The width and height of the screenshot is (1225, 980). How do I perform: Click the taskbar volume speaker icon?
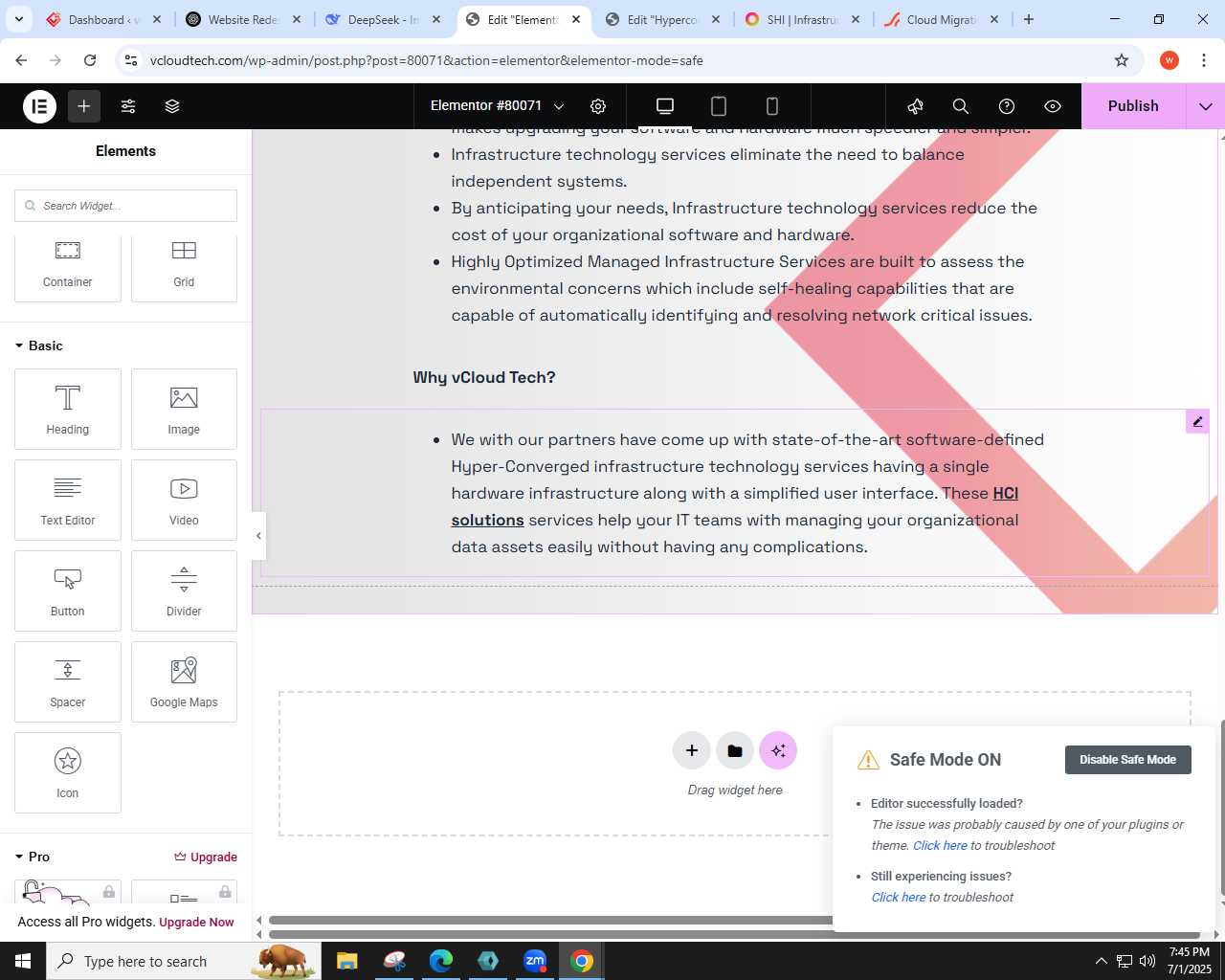[1147, 961]
